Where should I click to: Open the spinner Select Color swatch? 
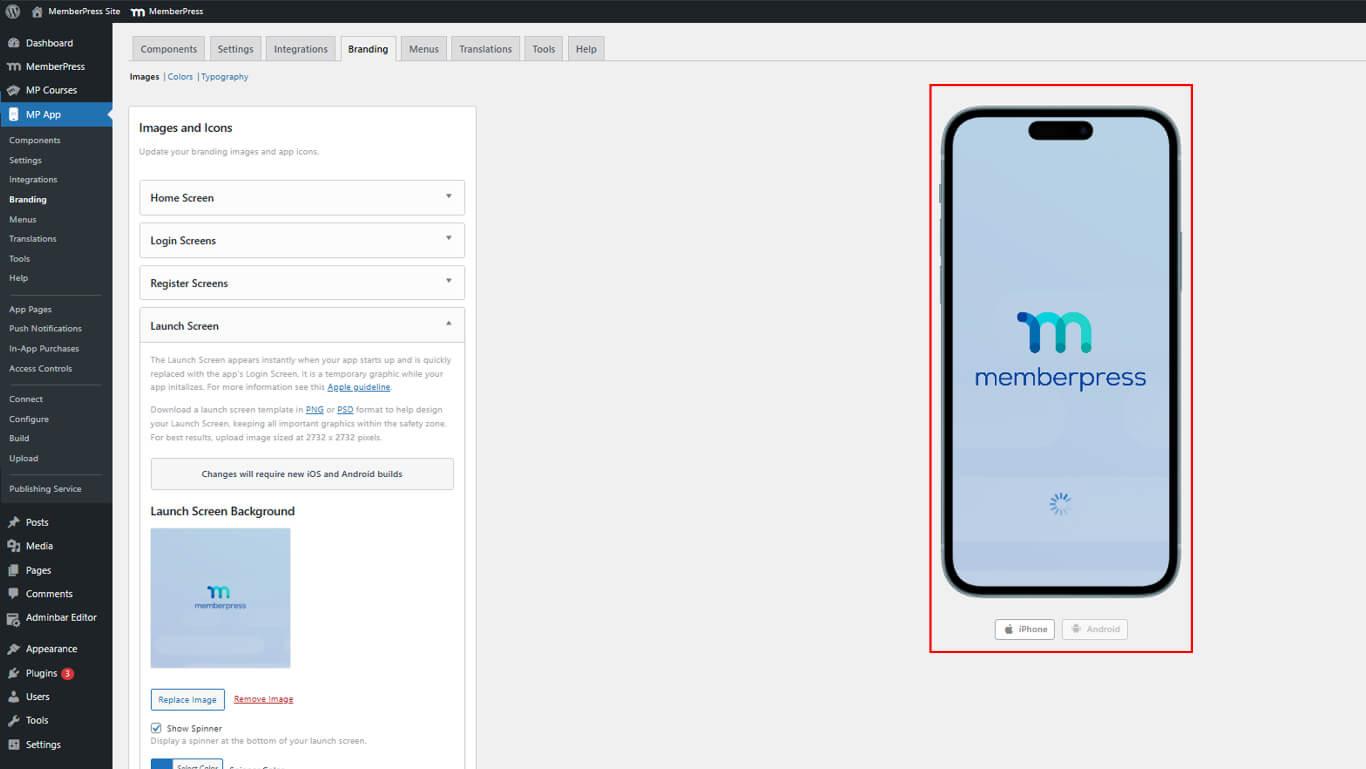(162, 764)
